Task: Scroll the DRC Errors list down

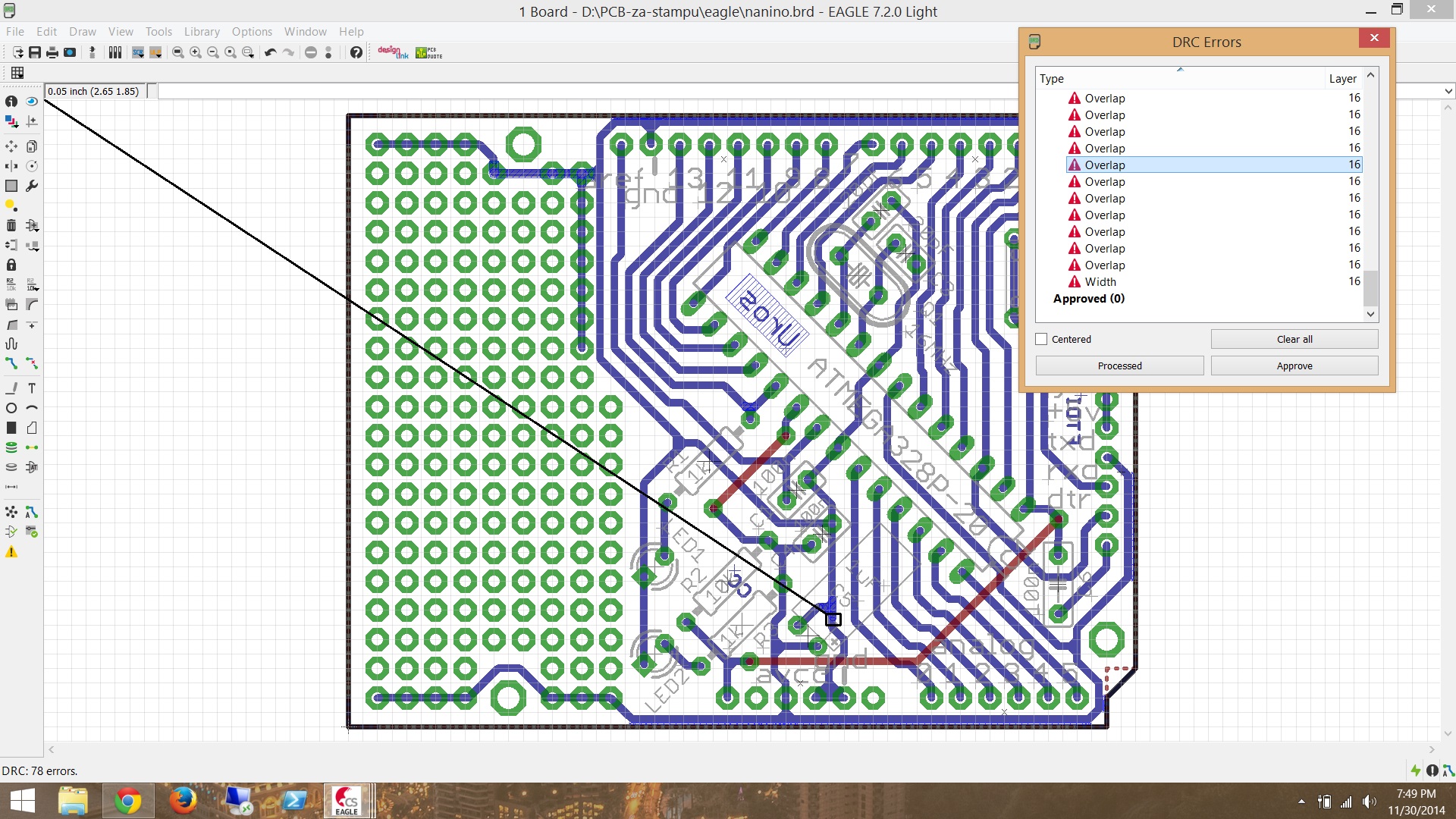Action: coord(1371,313)
